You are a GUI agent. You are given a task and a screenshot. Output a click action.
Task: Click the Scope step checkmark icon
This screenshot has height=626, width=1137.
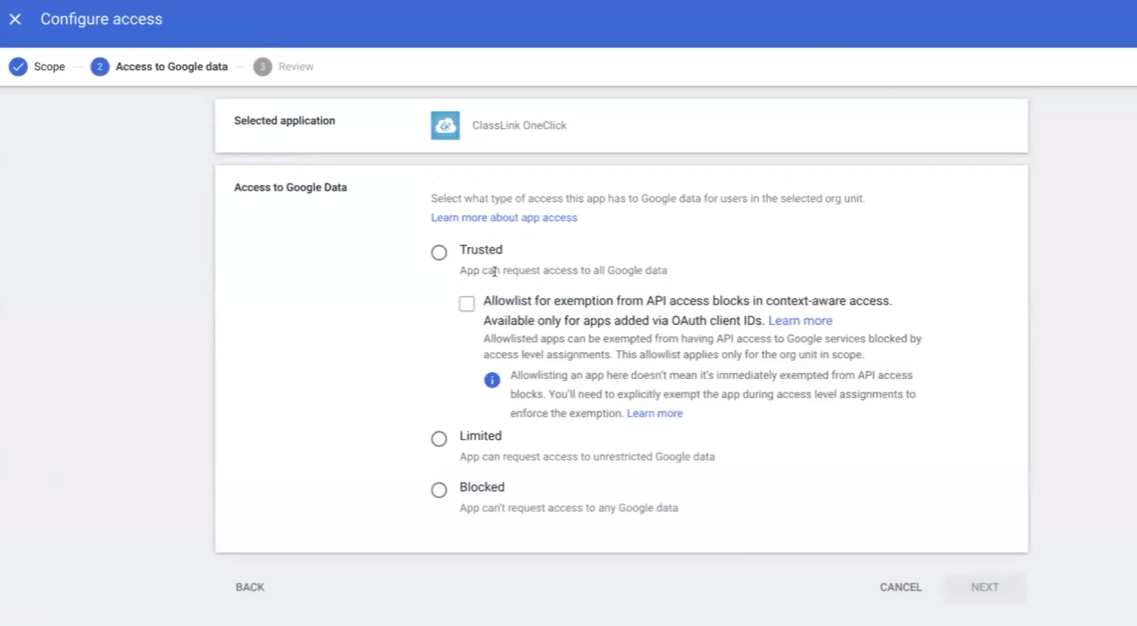(x=18, y=67)
